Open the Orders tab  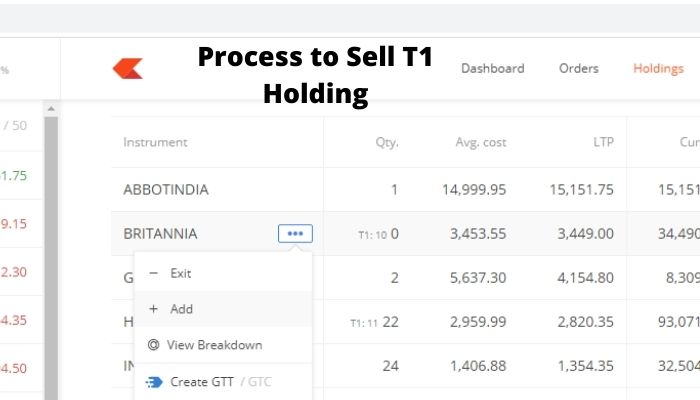tap(579, 68)
